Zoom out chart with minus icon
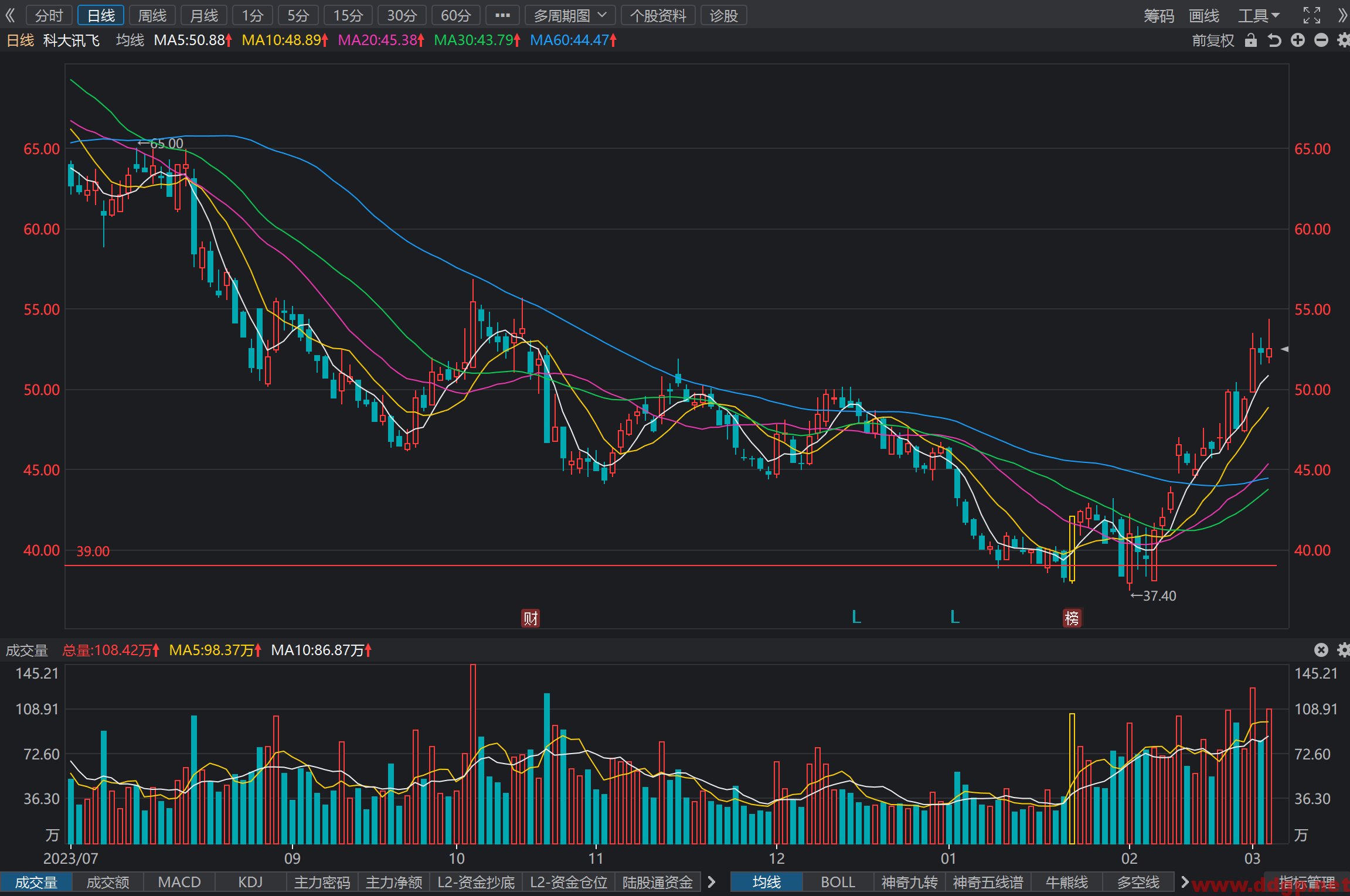The height and width of the screenshot is (896, 1350). pyautogui.click(x=1321, y=40)
